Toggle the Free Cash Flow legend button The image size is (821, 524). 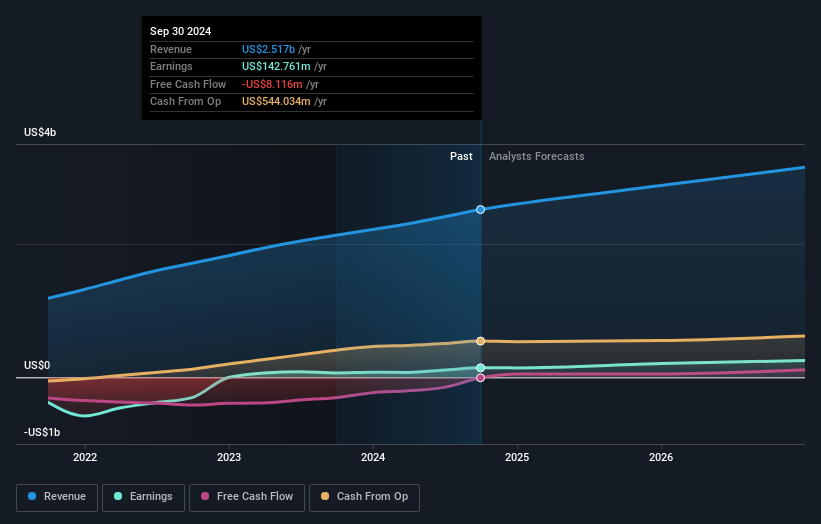click(x=247, y=497)
